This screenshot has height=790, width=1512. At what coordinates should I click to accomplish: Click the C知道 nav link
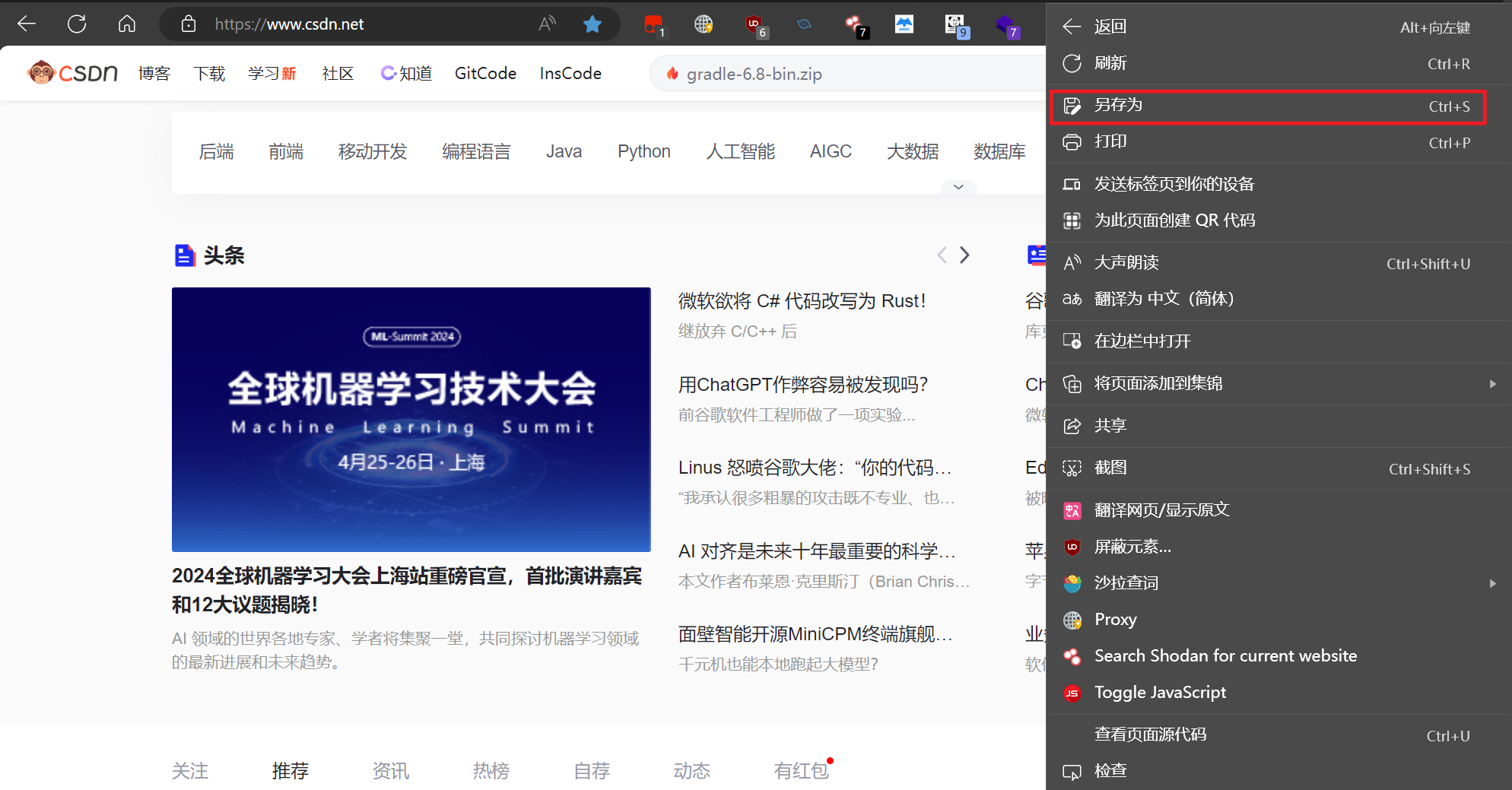[x=406, y=73]
